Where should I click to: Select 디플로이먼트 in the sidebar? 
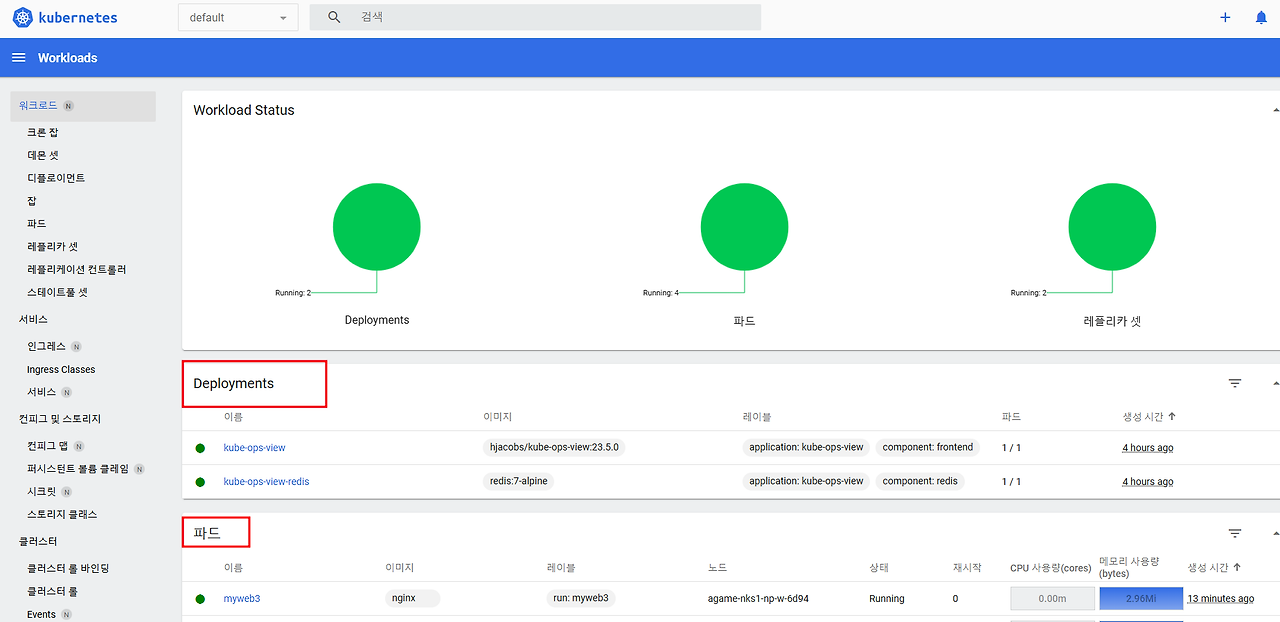[x=56, y=178]
